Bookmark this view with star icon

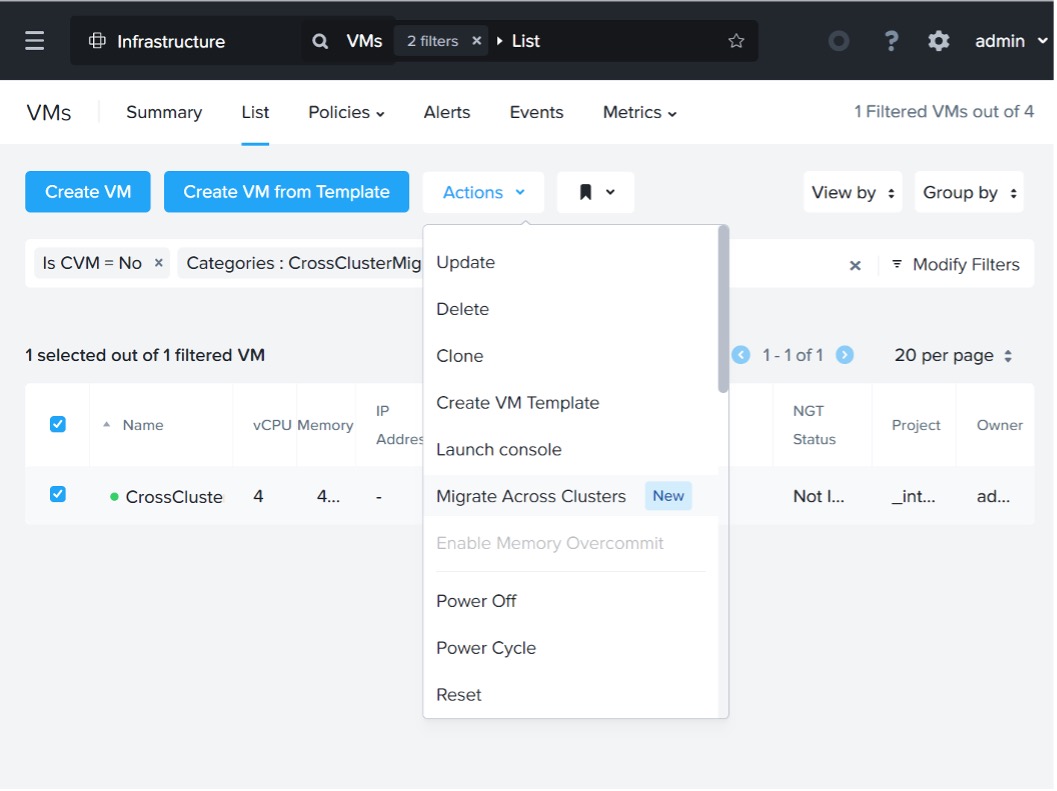pos(736,41)
